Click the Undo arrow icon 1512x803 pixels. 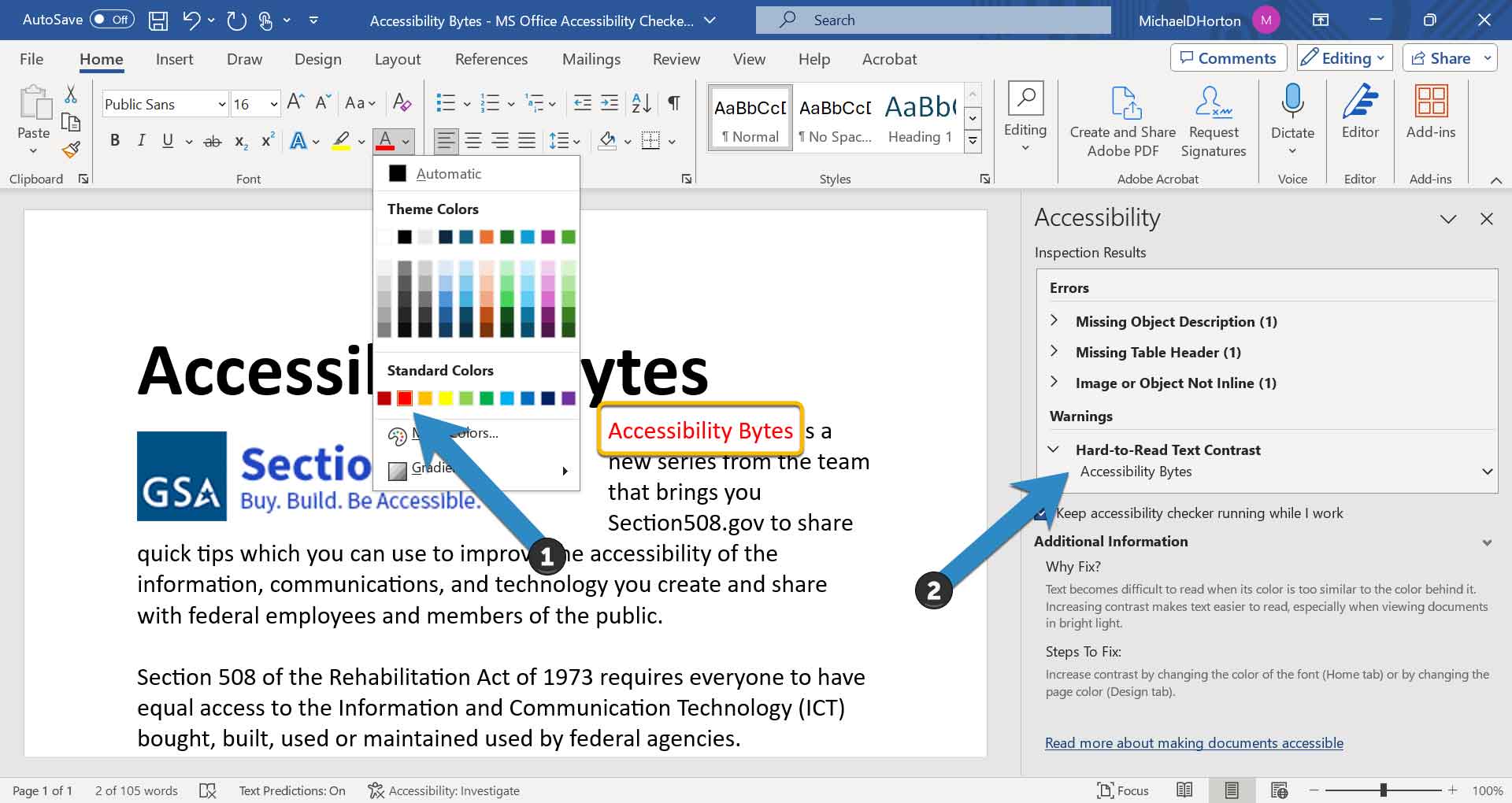(191, 20)
